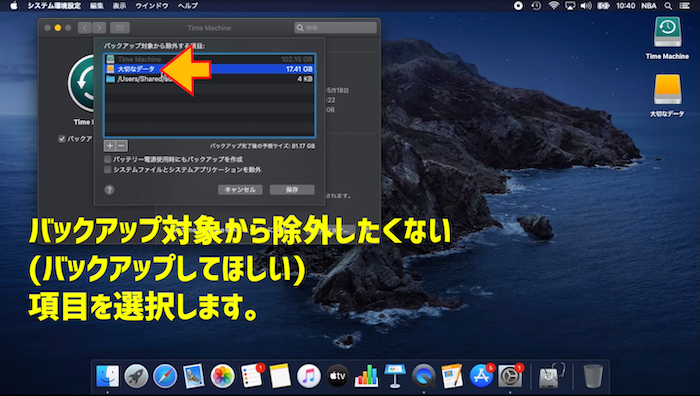Click battery status icon in menu bar
Viewport: 700px width, 396px height.
click(x=604, y=6)
